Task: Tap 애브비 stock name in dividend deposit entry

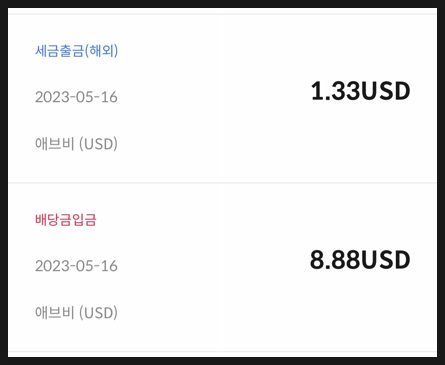Action: [x=55, y=313]
